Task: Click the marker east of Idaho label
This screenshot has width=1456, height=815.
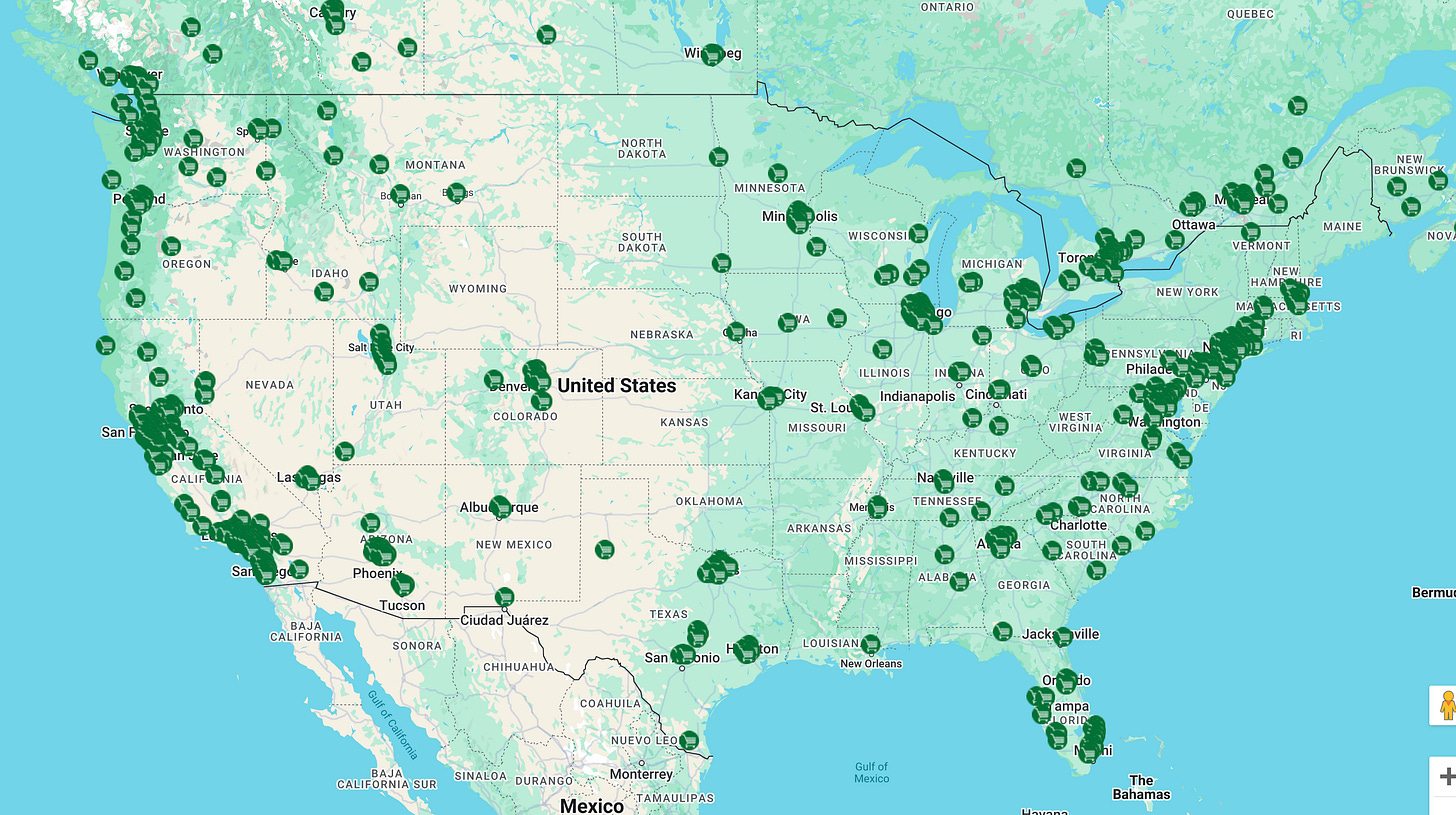Action: pyautogui.click(x=369, y=282)
